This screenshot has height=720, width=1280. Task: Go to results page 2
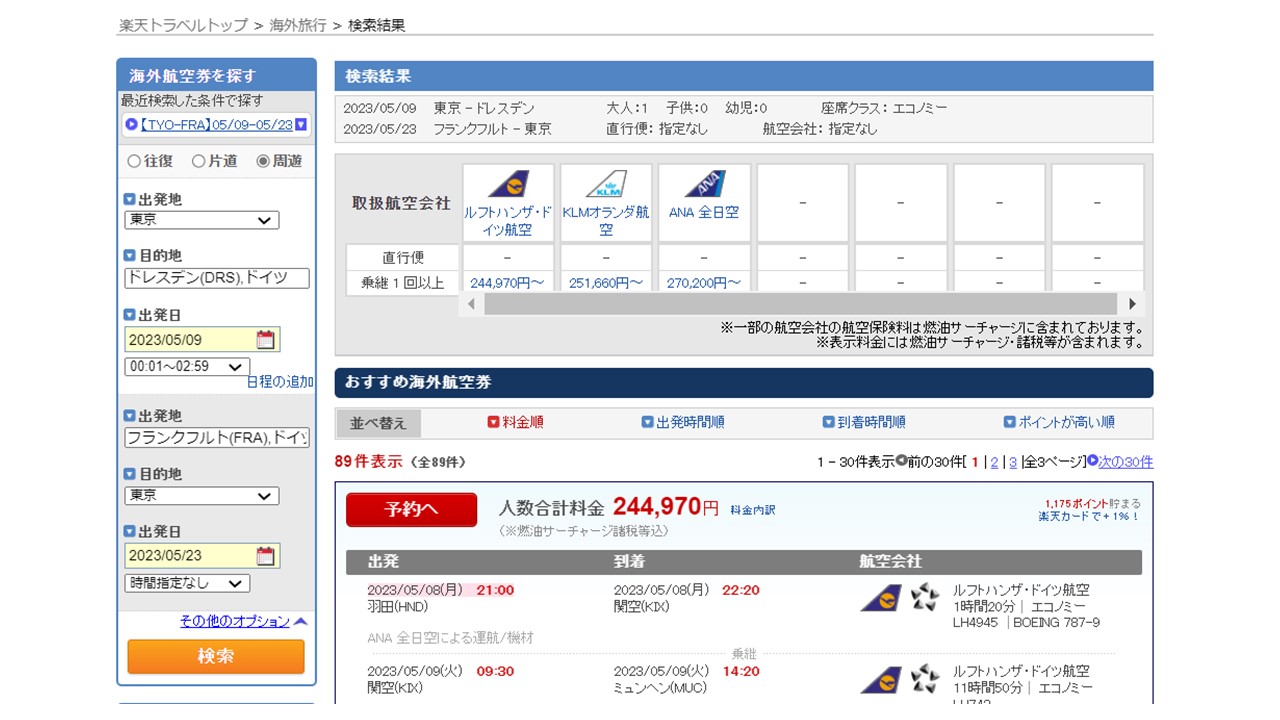tap(994, 462)
